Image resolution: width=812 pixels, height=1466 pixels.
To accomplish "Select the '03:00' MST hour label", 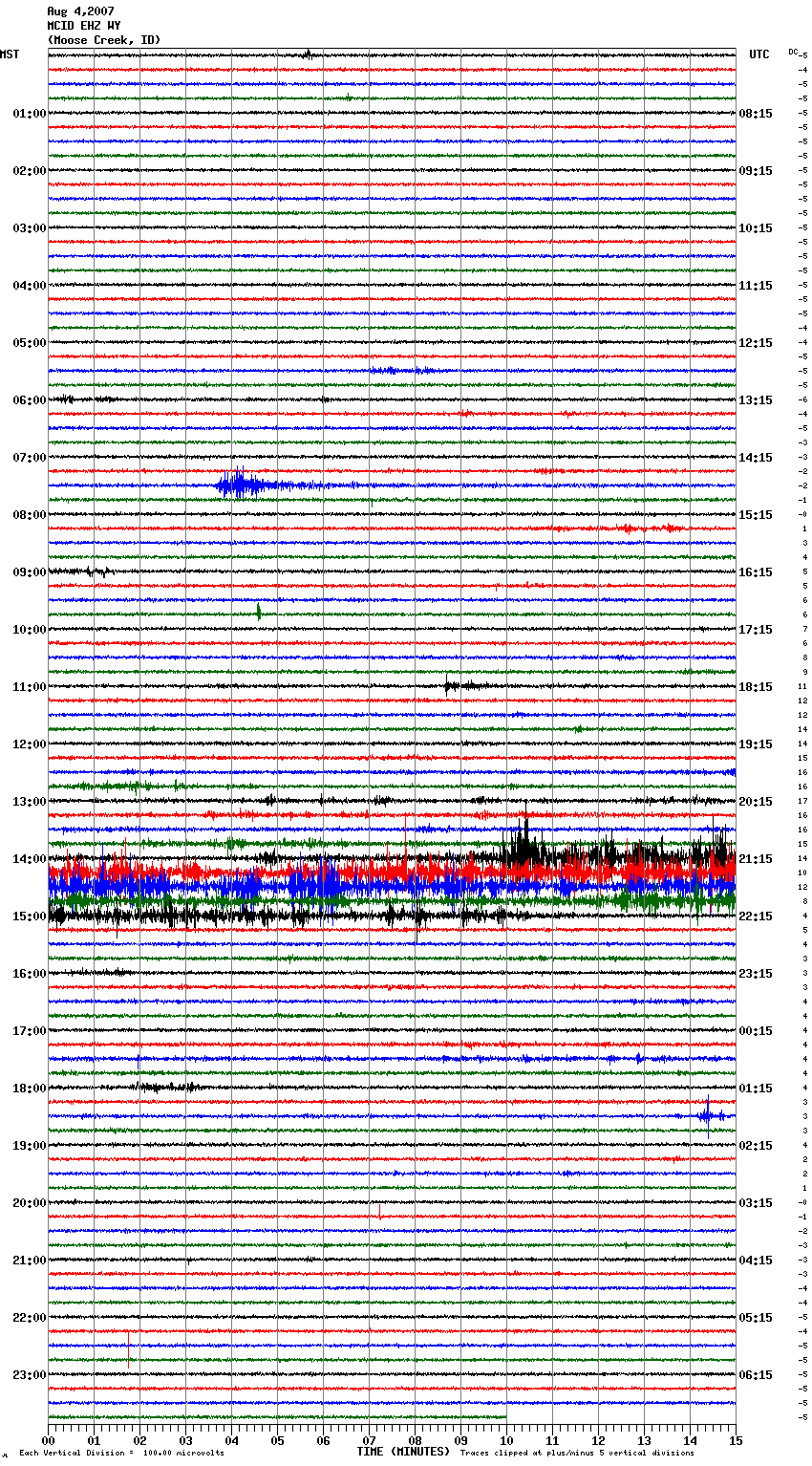I will pos(29,228).
